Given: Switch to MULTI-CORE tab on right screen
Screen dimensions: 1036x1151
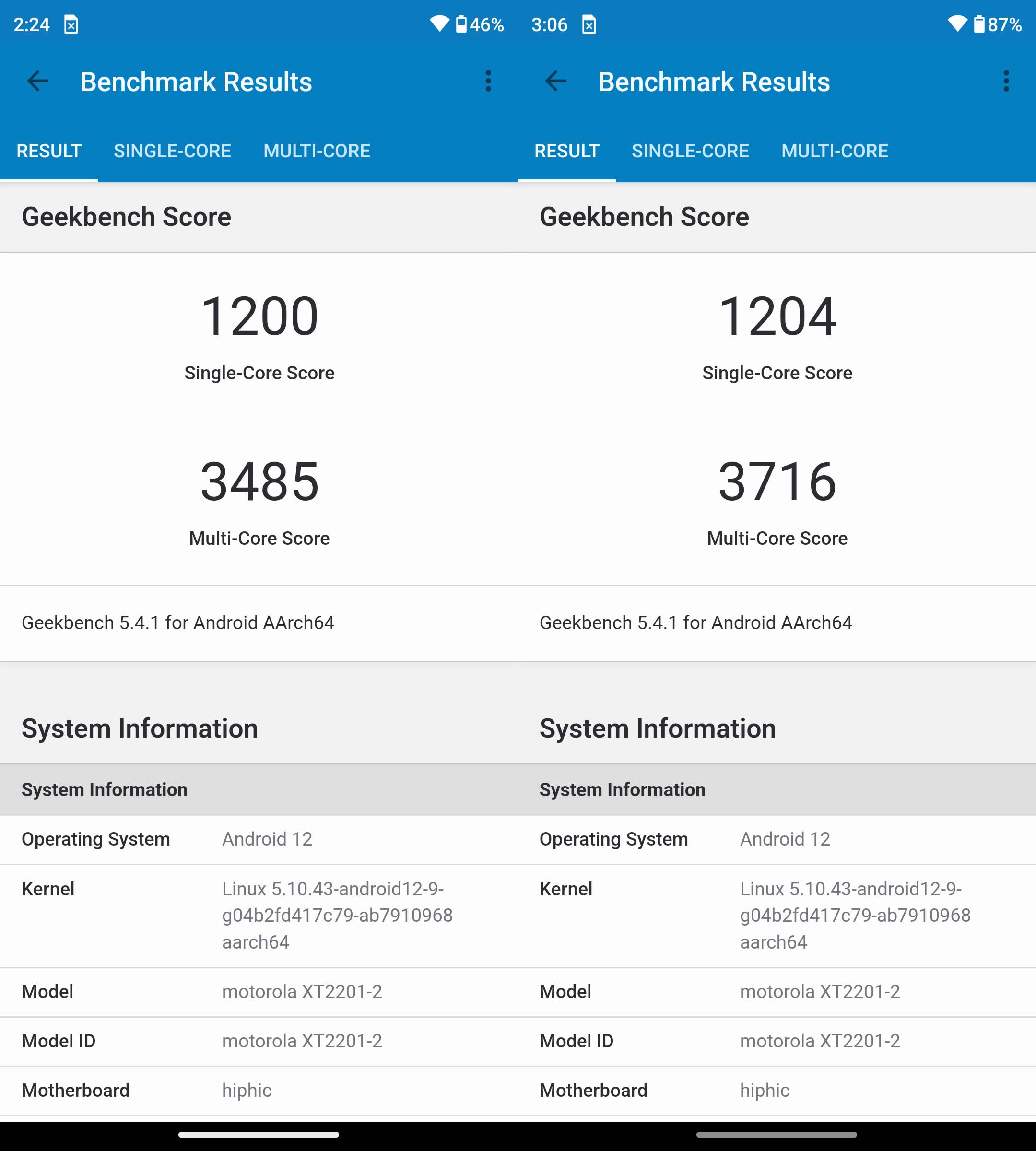Looking at the screenshot, I should click(835, 151).
